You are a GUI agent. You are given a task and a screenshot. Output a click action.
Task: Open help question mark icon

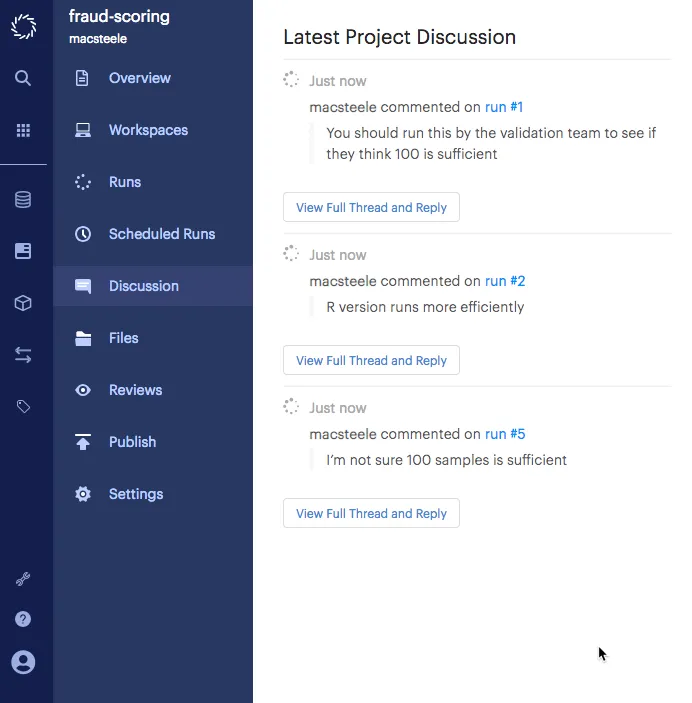click(23, 619)
